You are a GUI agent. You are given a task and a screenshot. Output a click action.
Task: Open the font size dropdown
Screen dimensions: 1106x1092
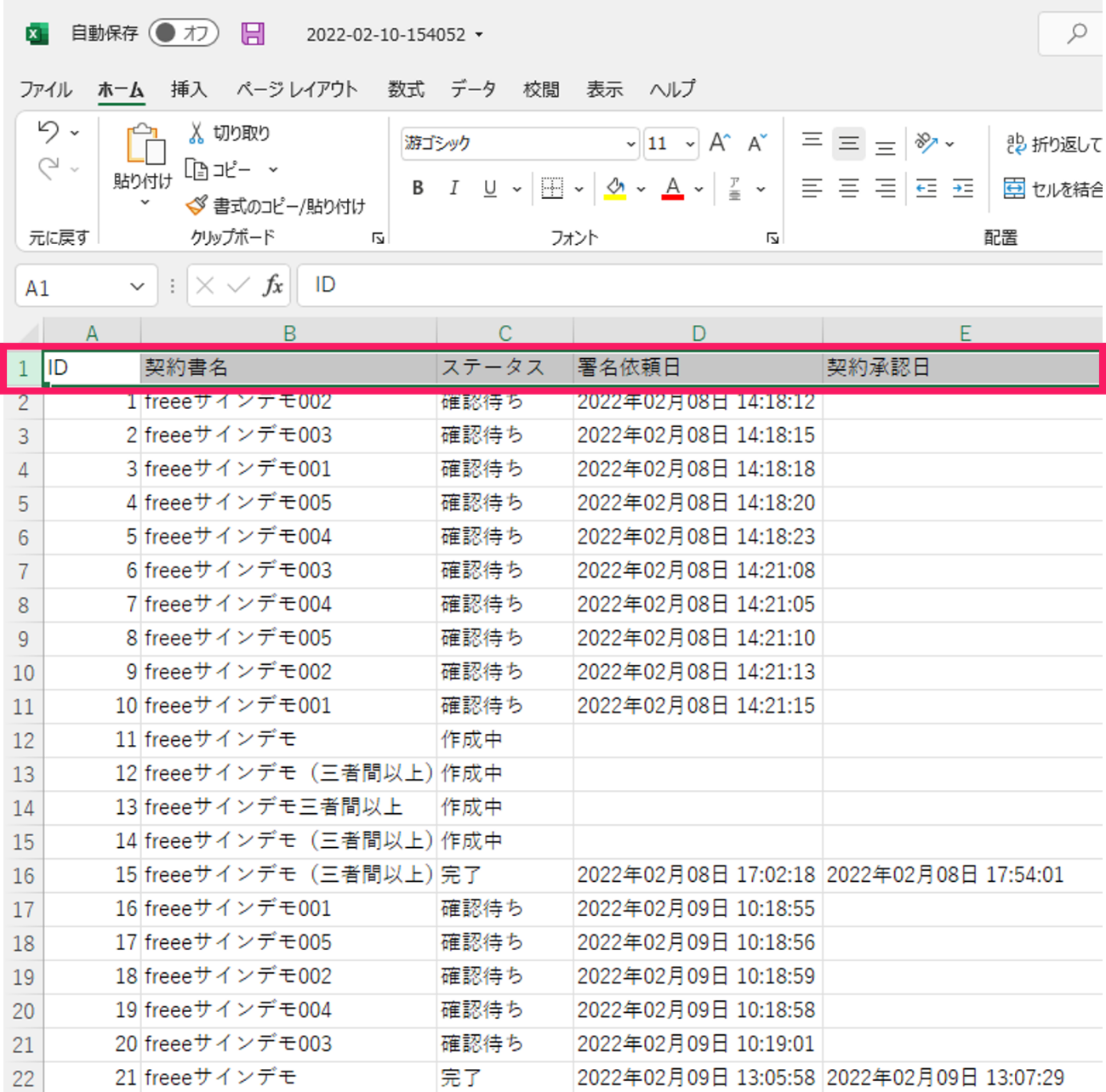coord(690,144)
